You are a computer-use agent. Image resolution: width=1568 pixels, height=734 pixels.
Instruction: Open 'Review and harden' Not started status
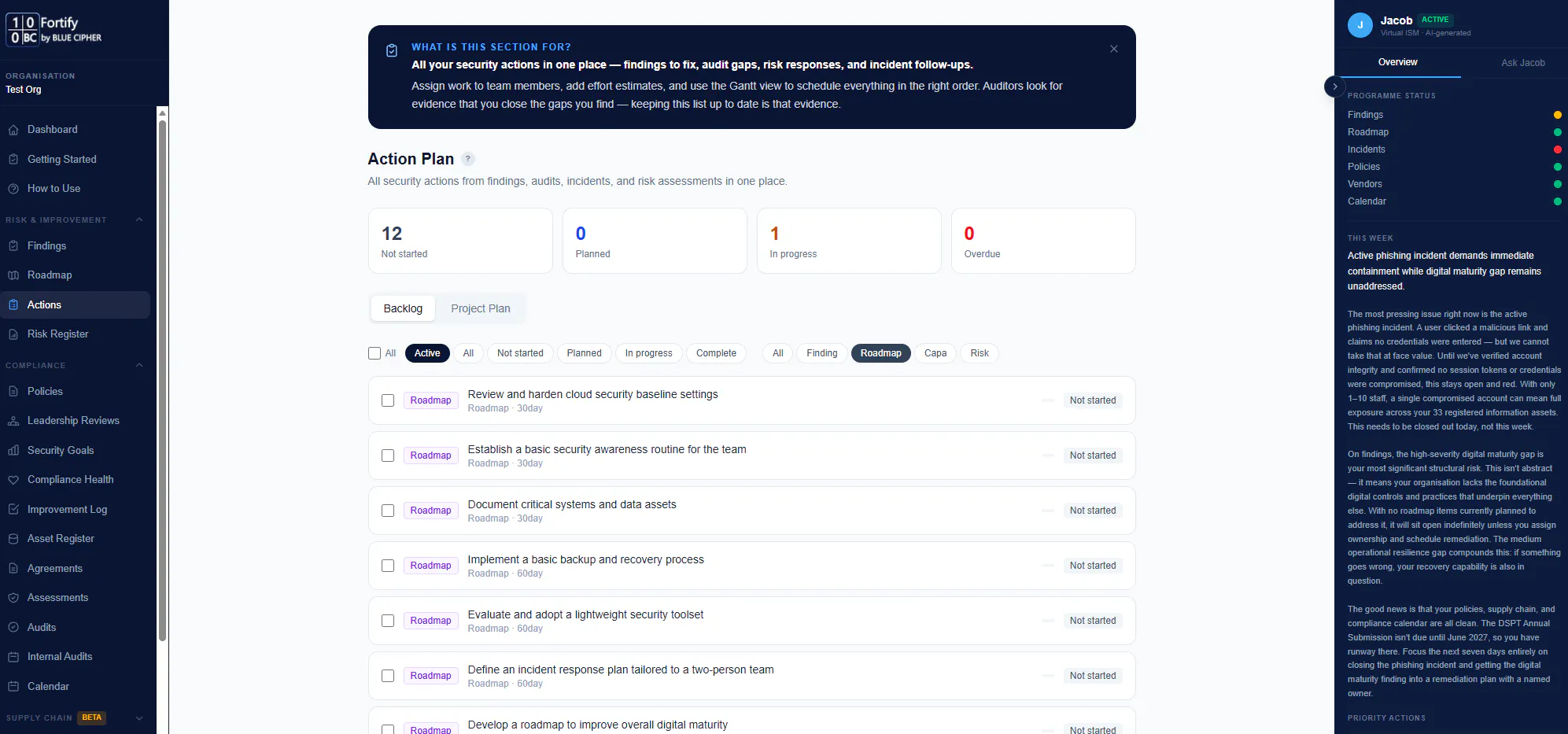pos(1093,400)
